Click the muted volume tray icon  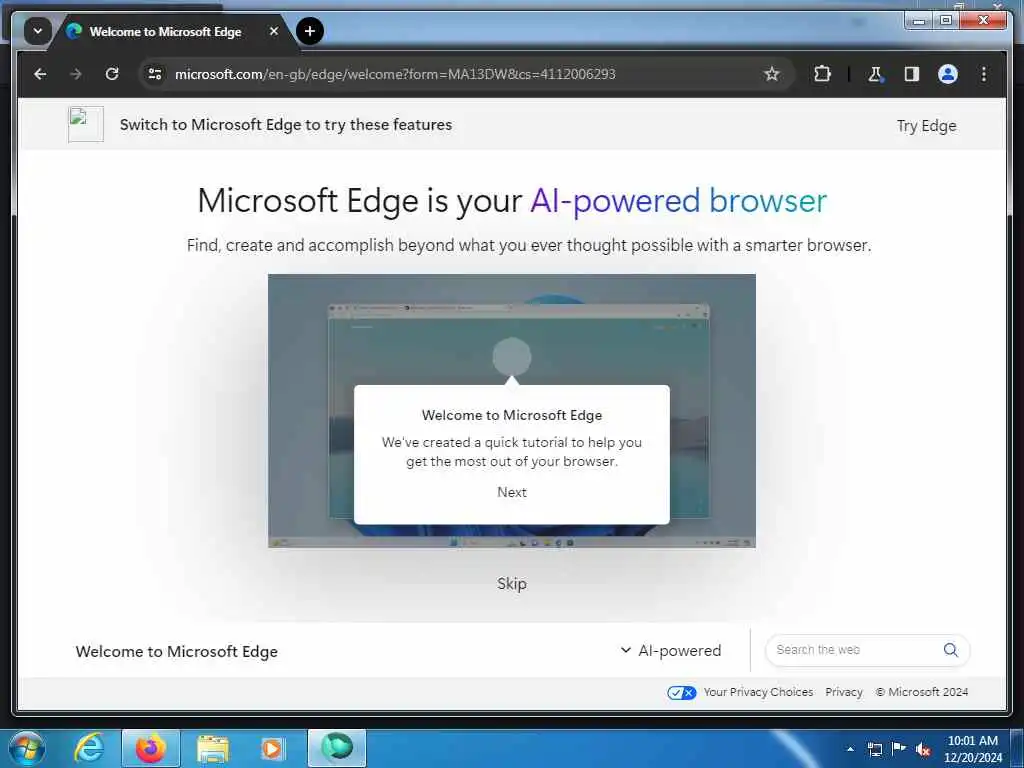(x=922, y=749)
